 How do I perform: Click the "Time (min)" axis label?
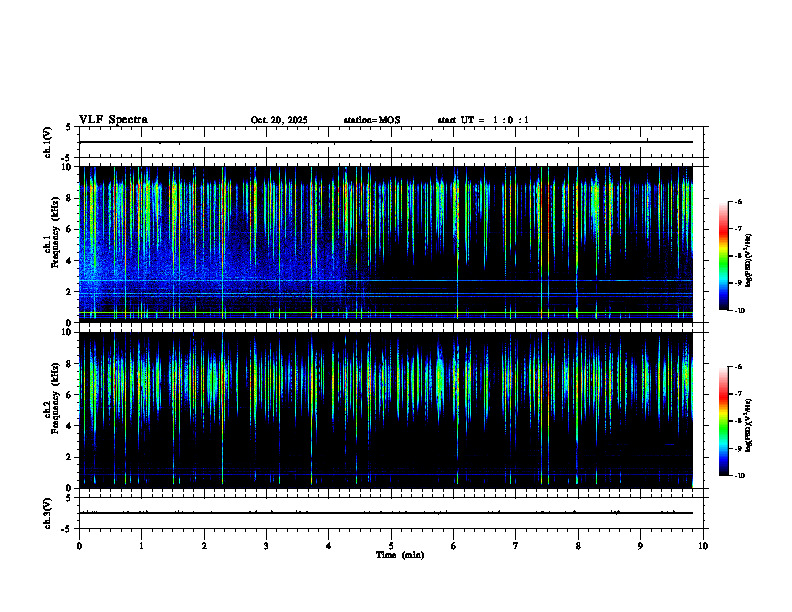pos(400,555)
